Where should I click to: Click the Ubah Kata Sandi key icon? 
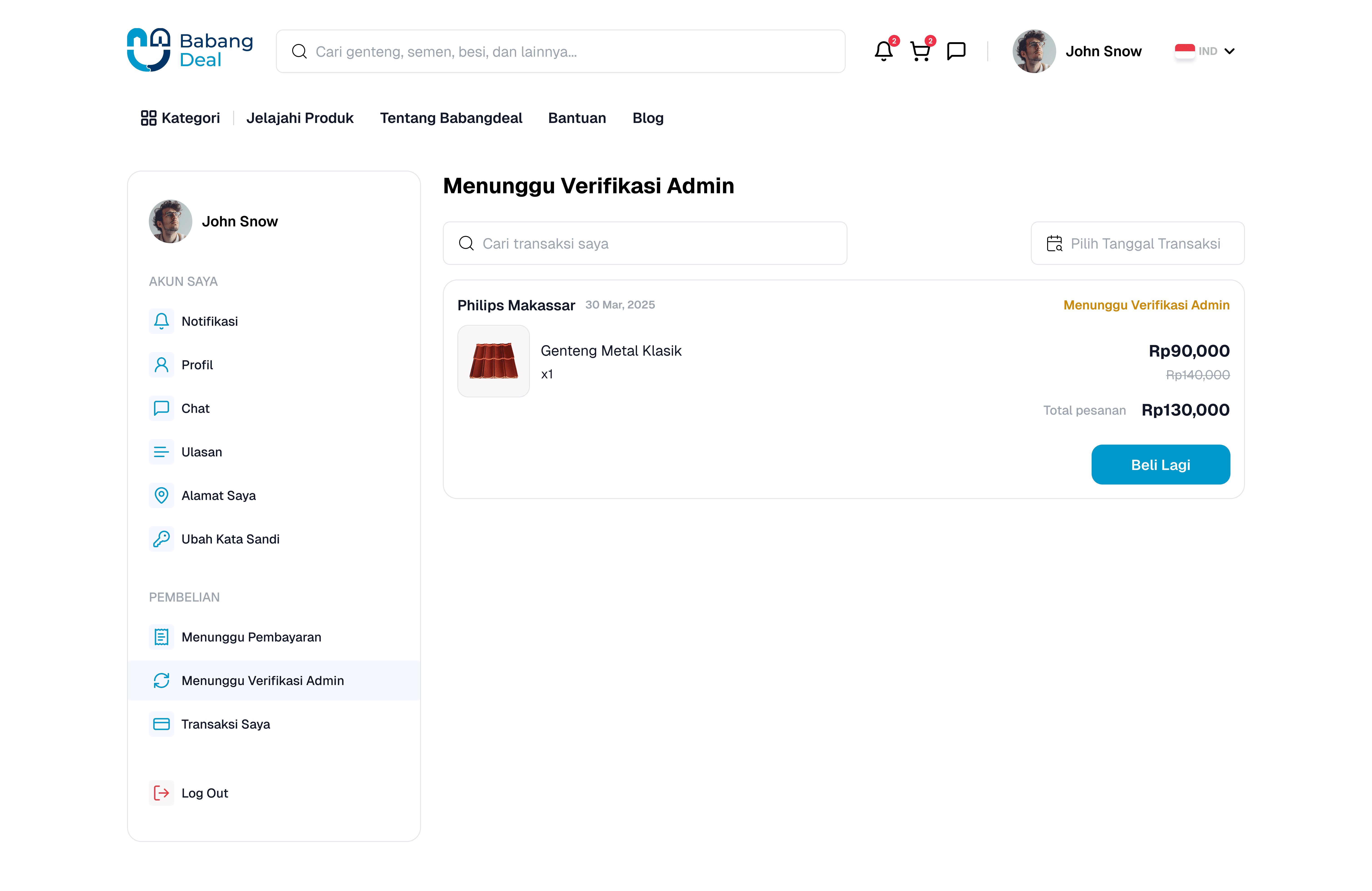click(x=162, y=539)
